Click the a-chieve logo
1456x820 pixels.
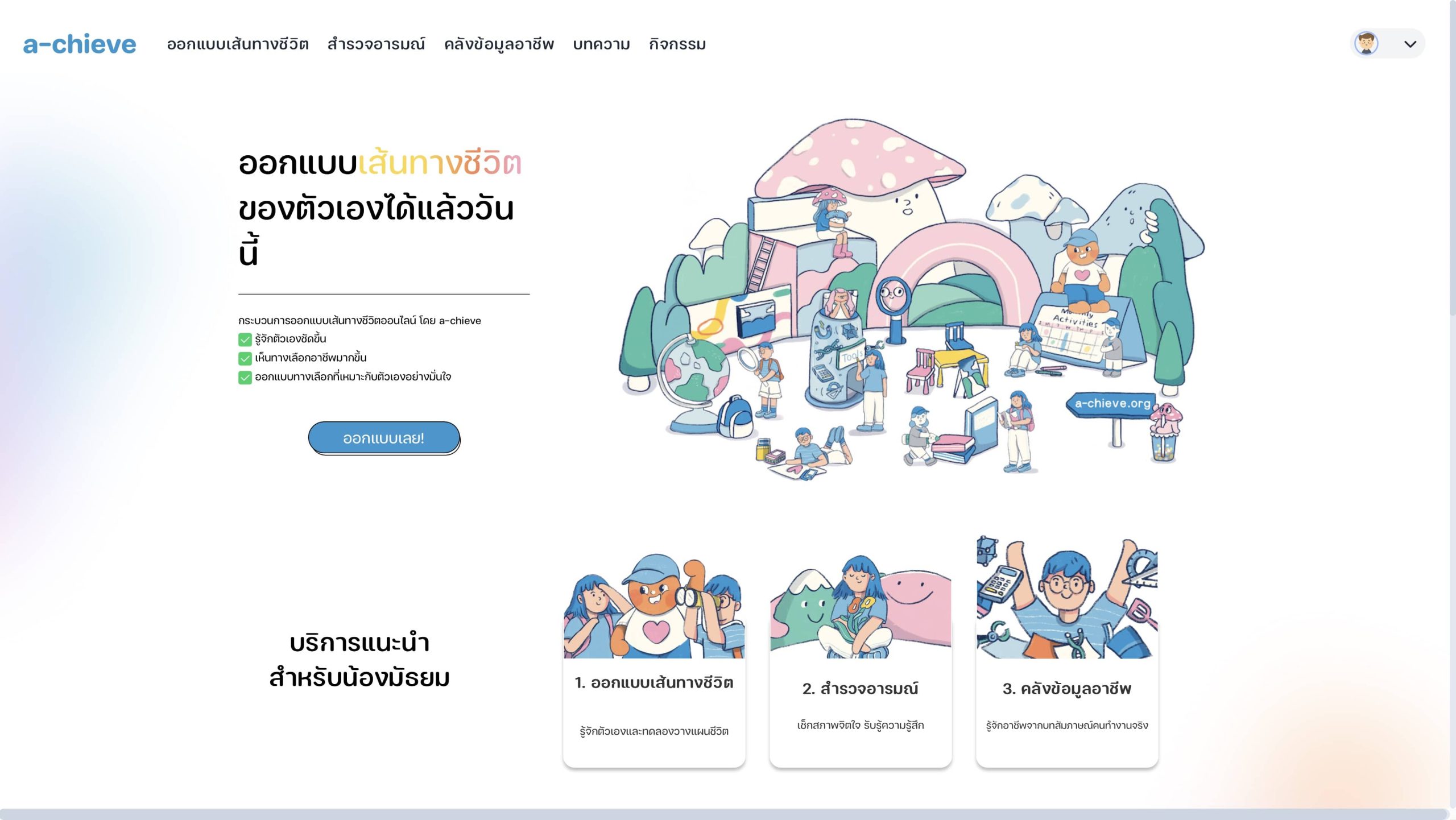(80, 44)
